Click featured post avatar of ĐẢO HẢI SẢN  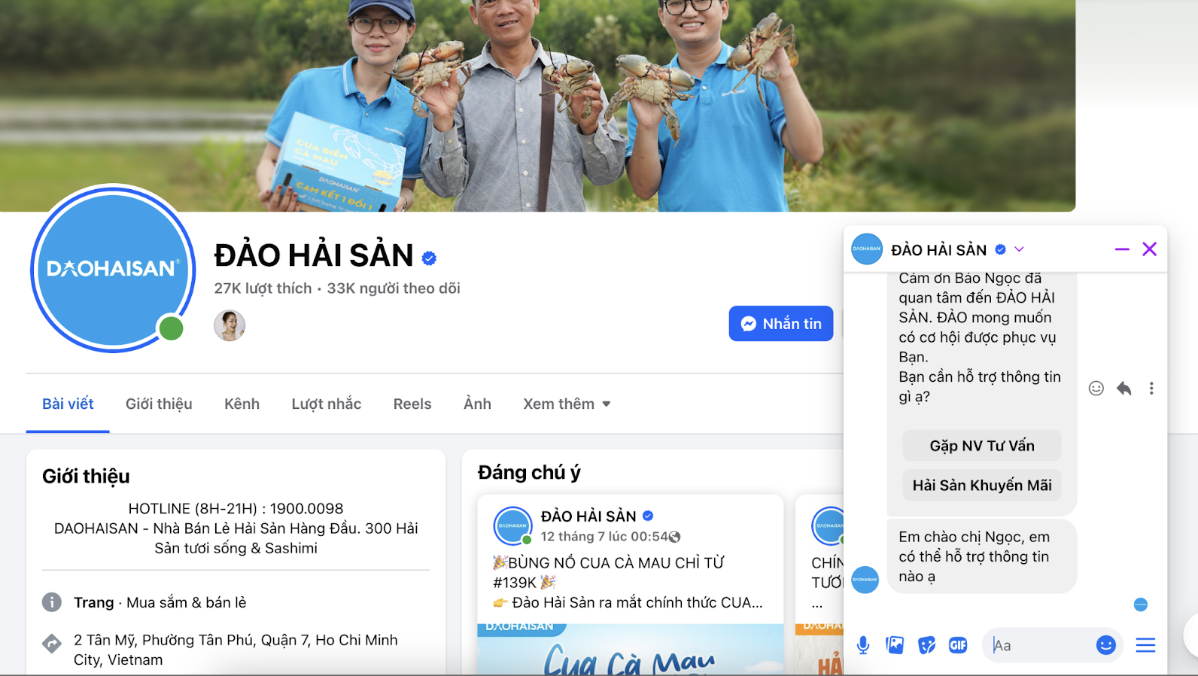click(513, 526)
